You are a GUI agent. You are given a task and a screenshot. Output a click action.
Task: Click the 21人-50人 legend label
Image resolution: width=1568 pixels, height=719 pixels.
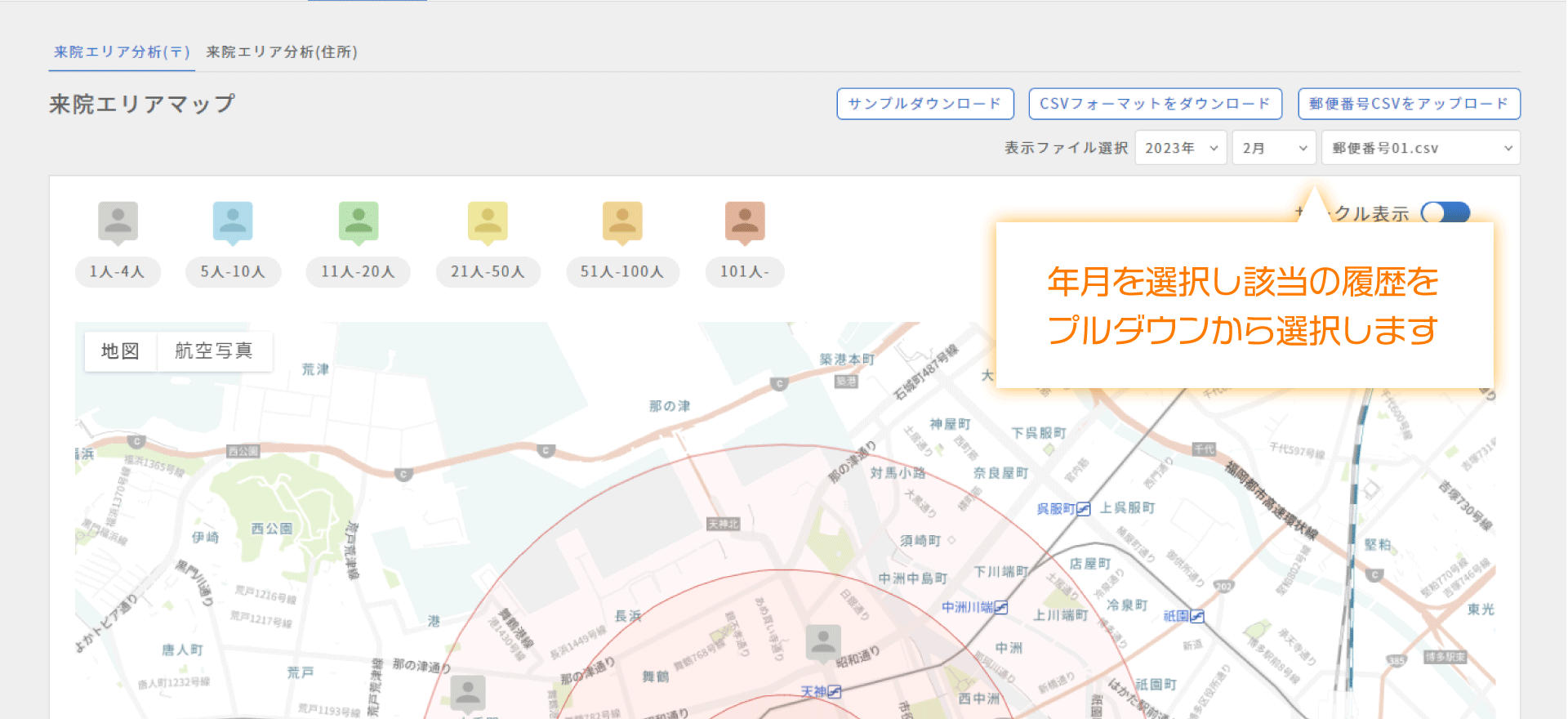click(x=488, y=271)
